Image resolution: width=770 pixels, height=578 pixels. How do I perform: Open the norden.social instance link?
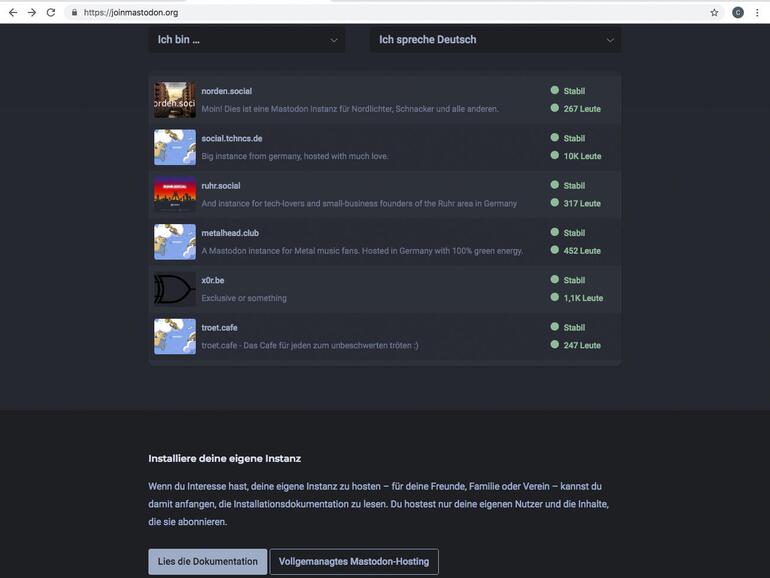point(226,91)
